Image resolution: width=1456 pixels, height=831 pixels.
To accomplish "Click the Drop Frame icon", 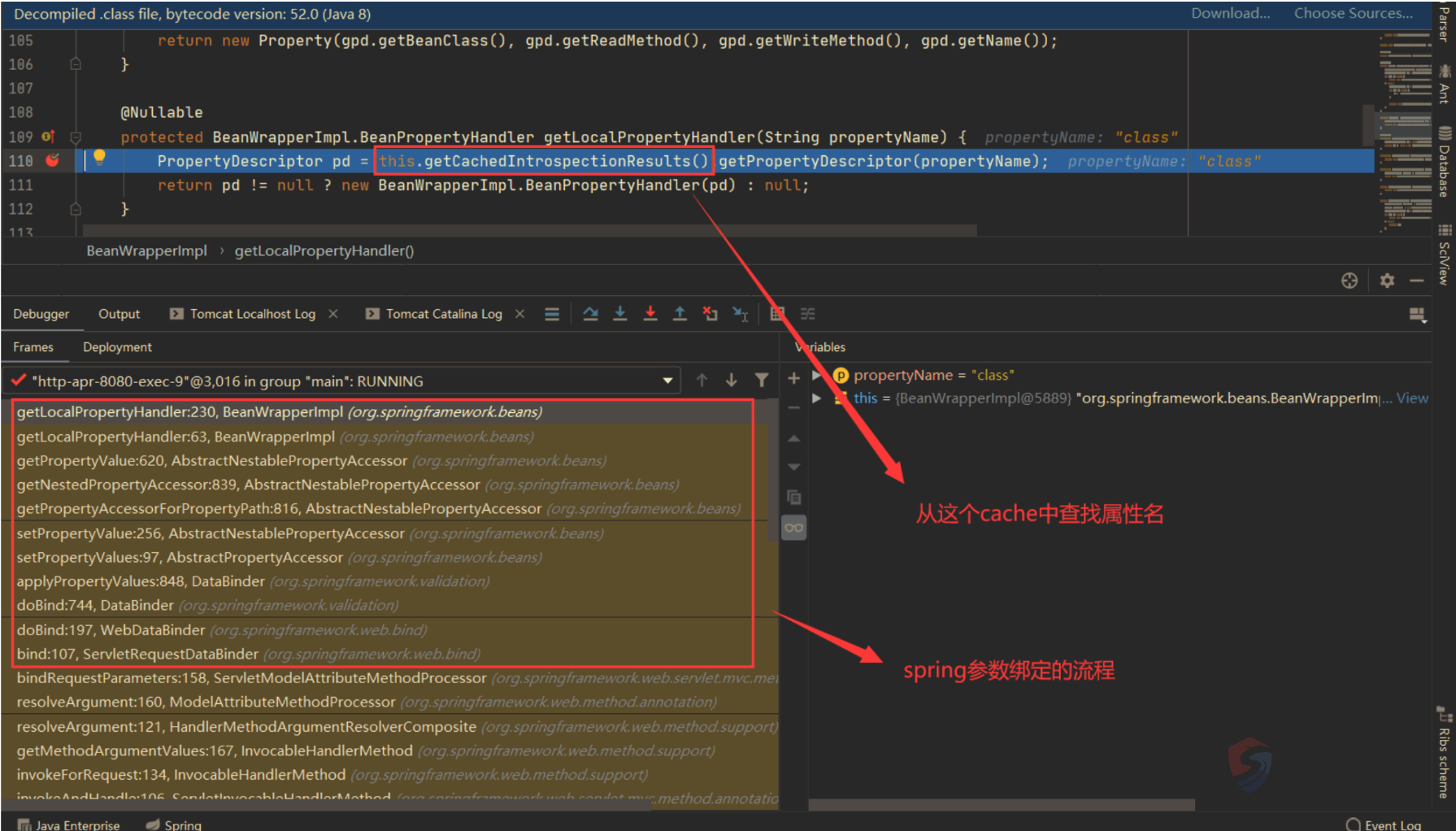I will point(710,314).
